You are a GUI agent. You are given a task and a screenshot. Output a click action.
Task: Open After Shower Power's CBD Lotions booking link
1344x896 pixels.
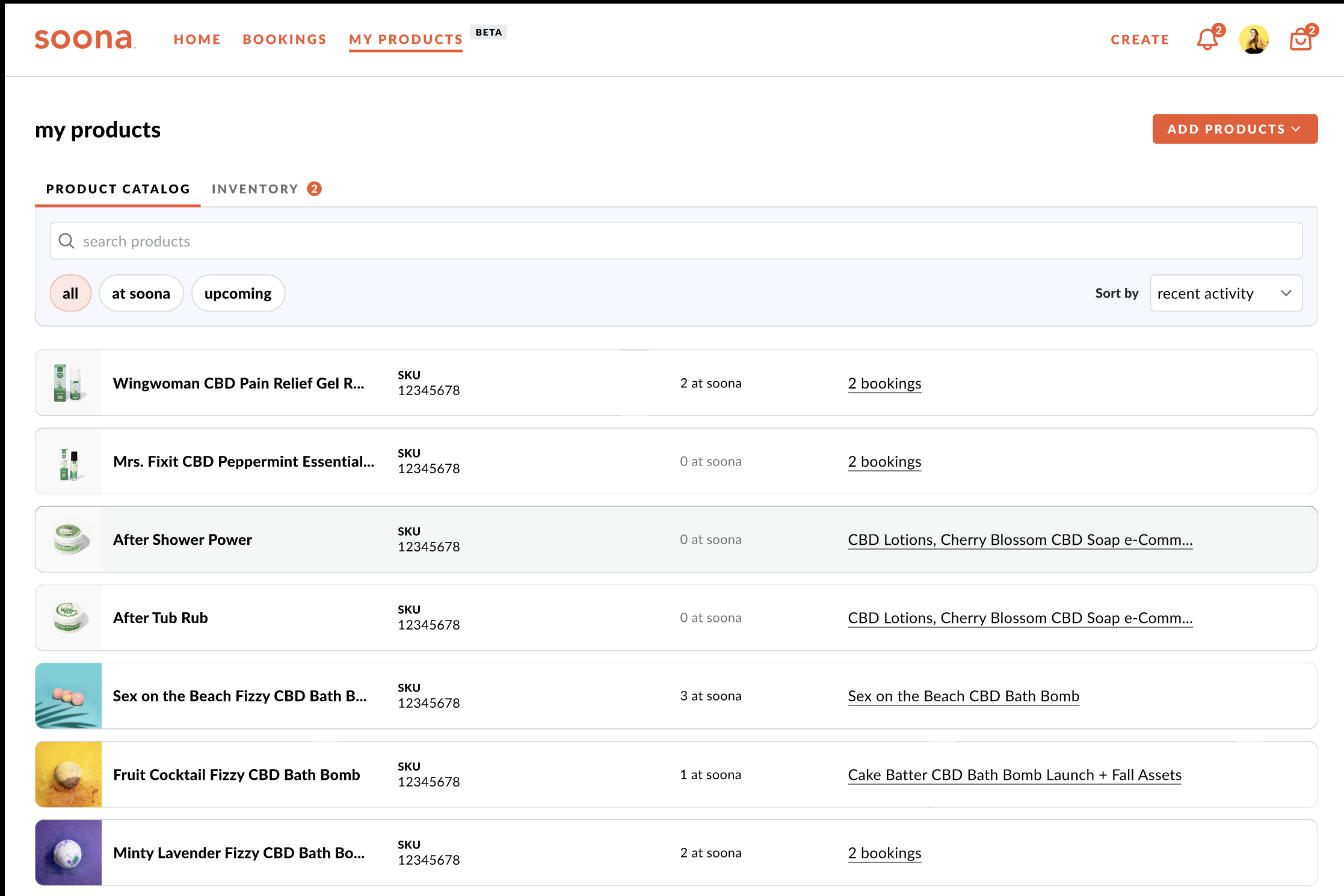1020,540
